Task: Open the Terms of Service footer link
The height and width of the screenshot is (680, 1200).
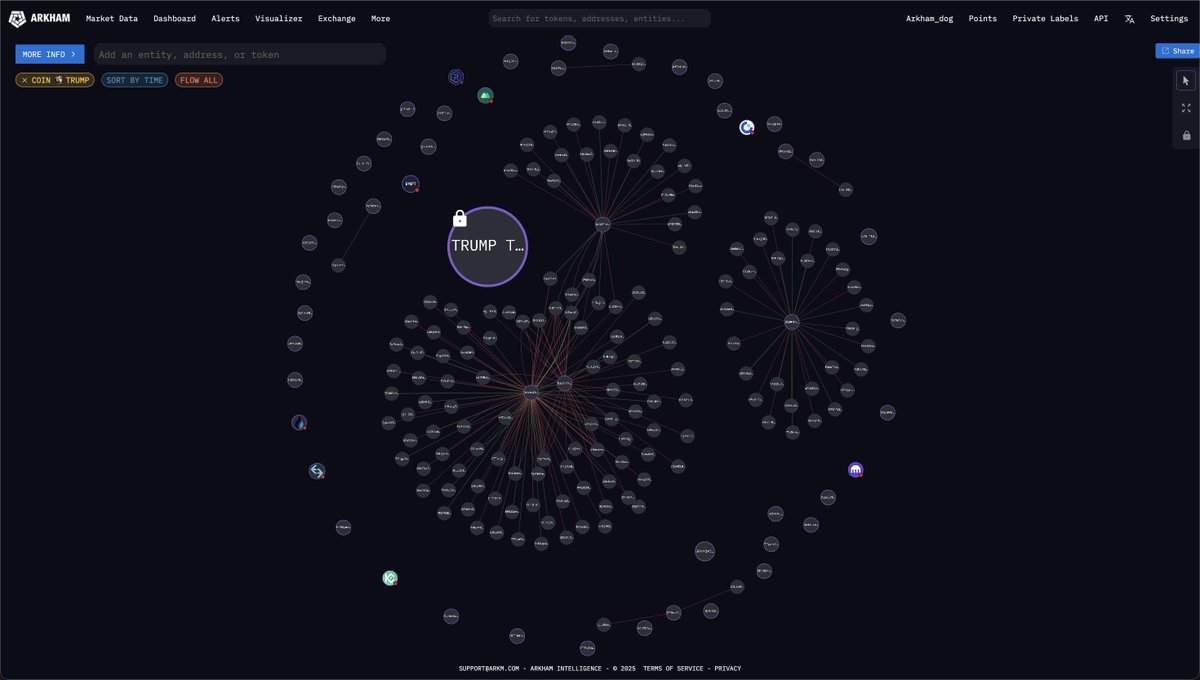Action: 674,668
